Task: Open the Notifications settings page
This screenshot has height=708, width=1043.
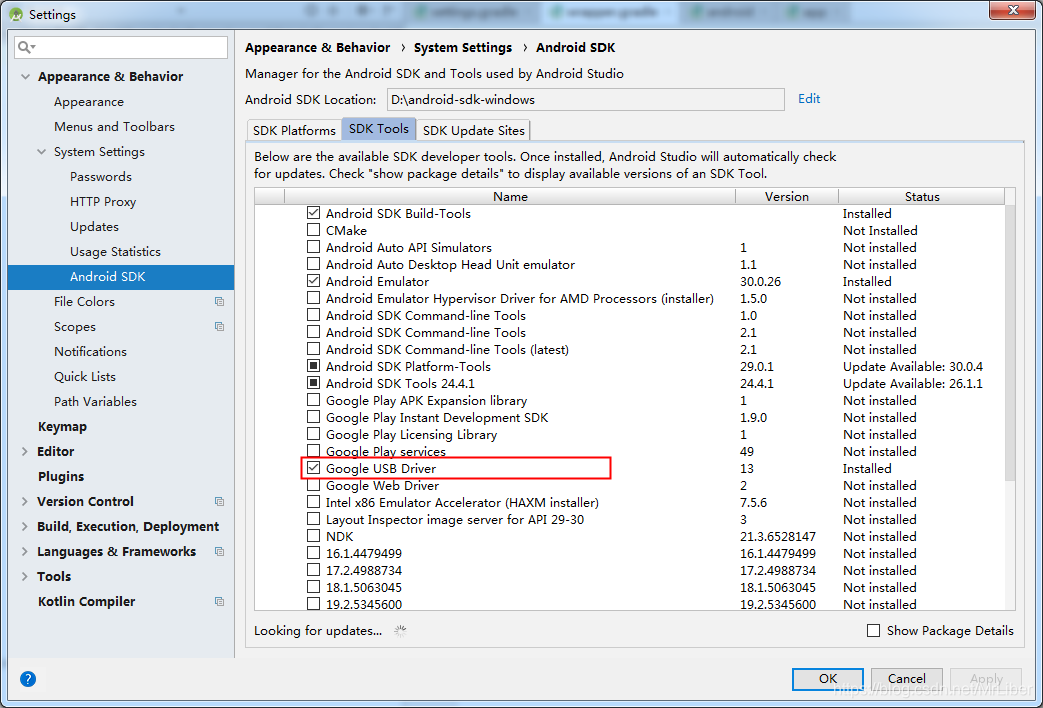Action: 90,351
